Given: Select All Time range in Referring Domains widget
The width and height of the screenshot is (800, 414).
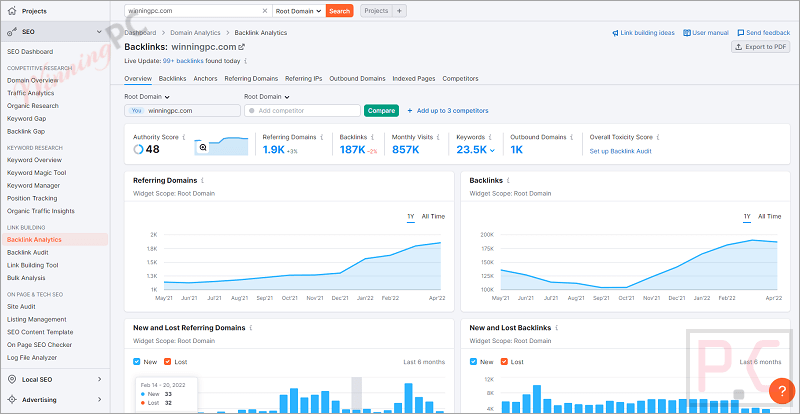Looking at the screenshot, I should coord(433,216).
